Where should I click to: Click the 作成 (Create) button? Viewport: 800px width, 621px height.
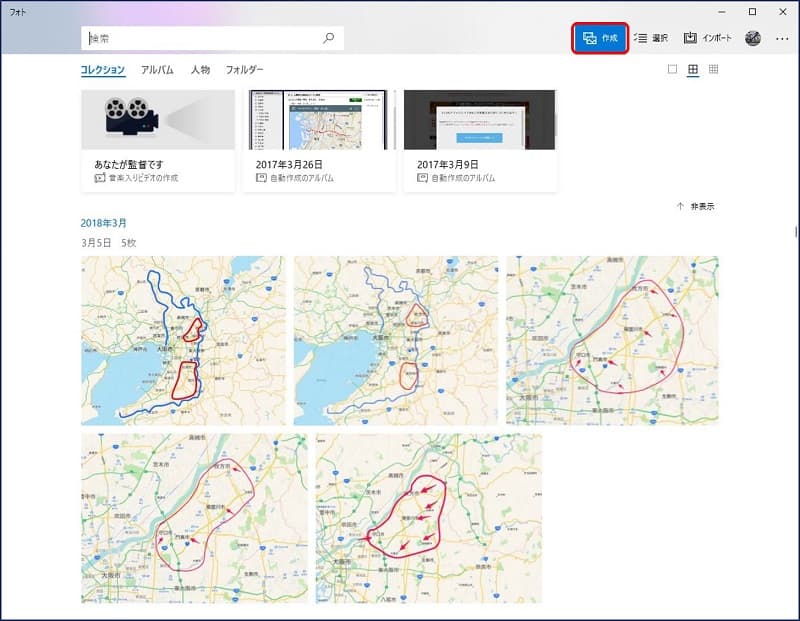point(600,38)
